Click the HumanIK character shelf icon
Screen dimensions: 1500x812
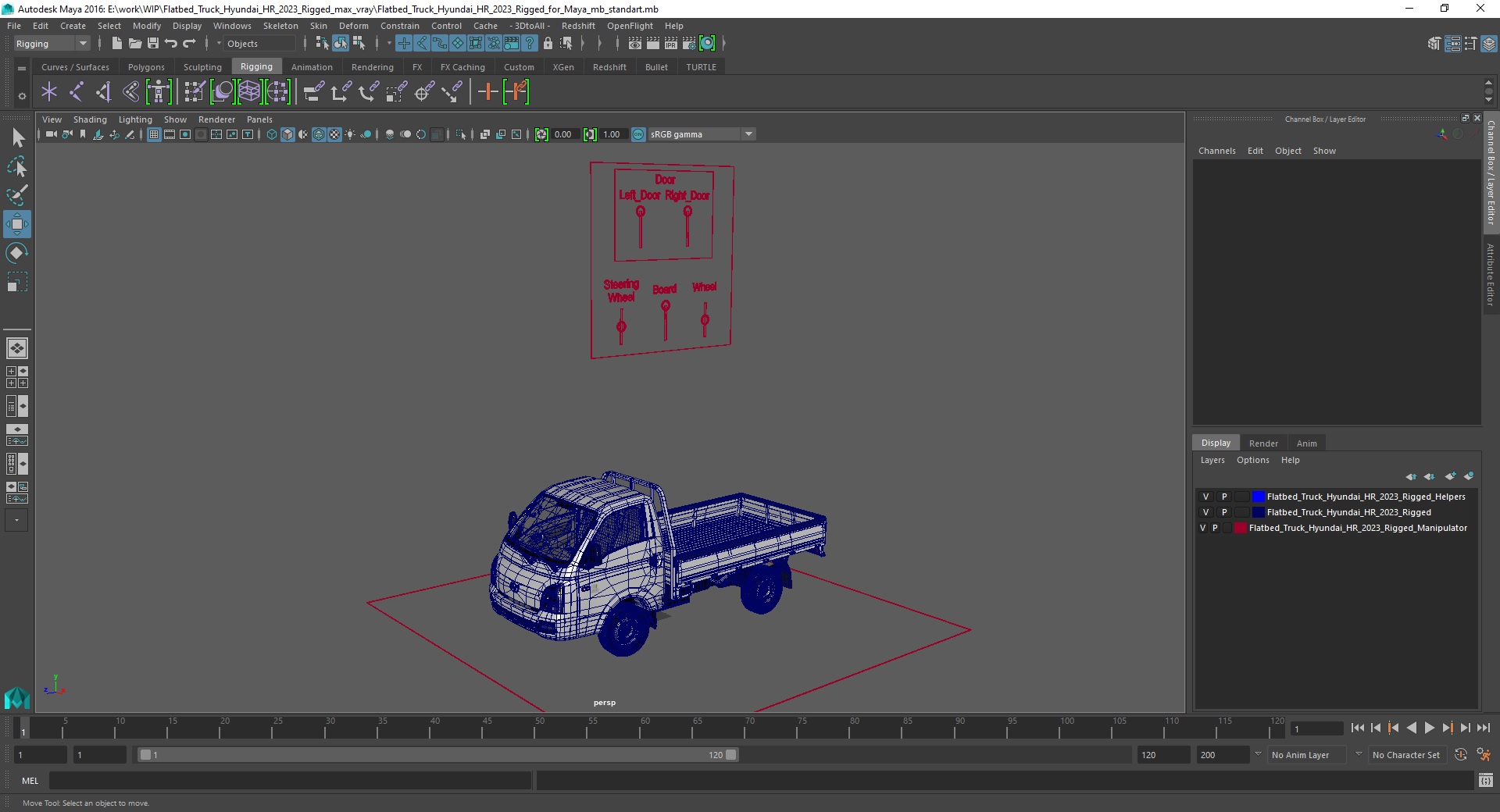159,92
